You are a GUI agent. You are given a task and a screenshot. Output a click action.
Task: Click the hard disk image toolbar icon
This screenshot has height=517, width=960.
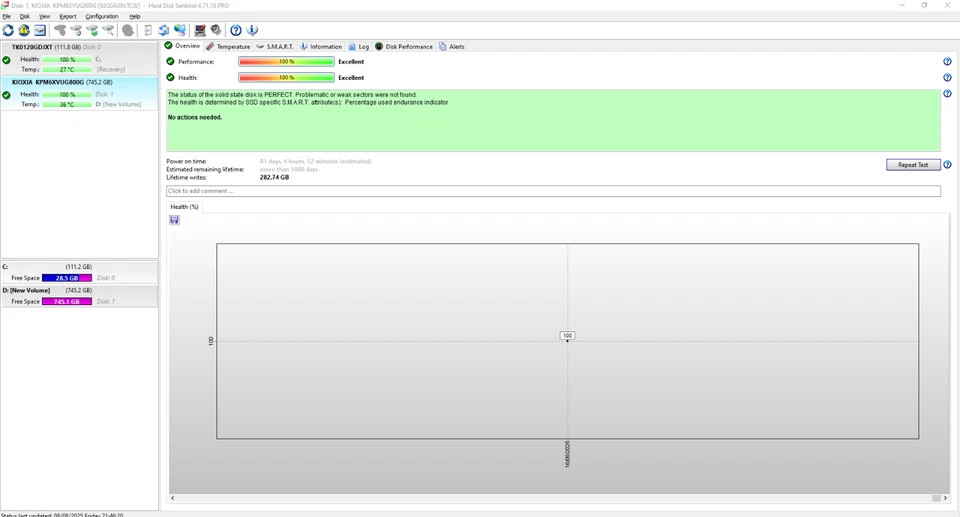point(40,30)
